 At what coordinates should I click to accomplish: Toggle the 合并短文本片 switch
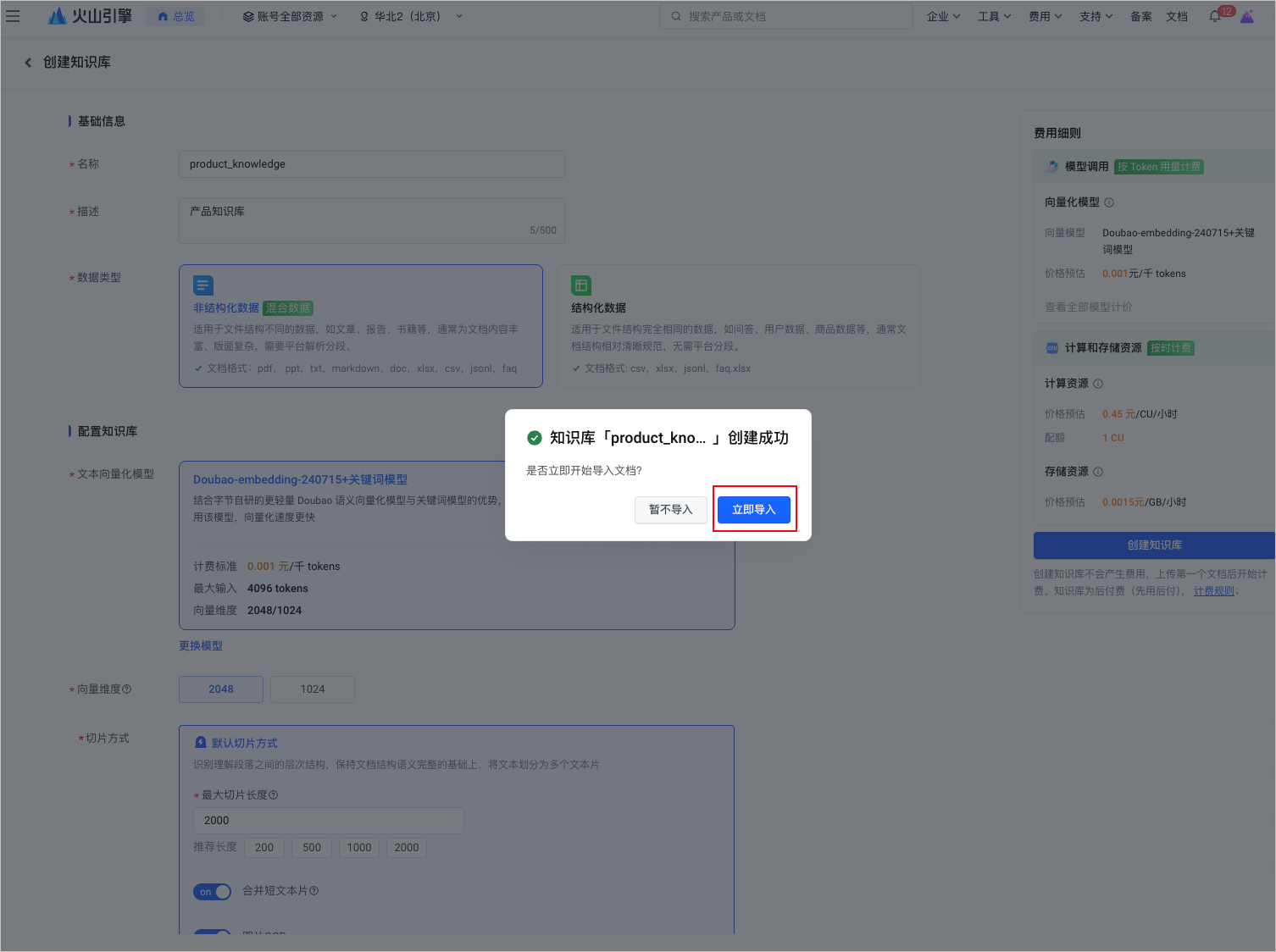click(212, 892)
